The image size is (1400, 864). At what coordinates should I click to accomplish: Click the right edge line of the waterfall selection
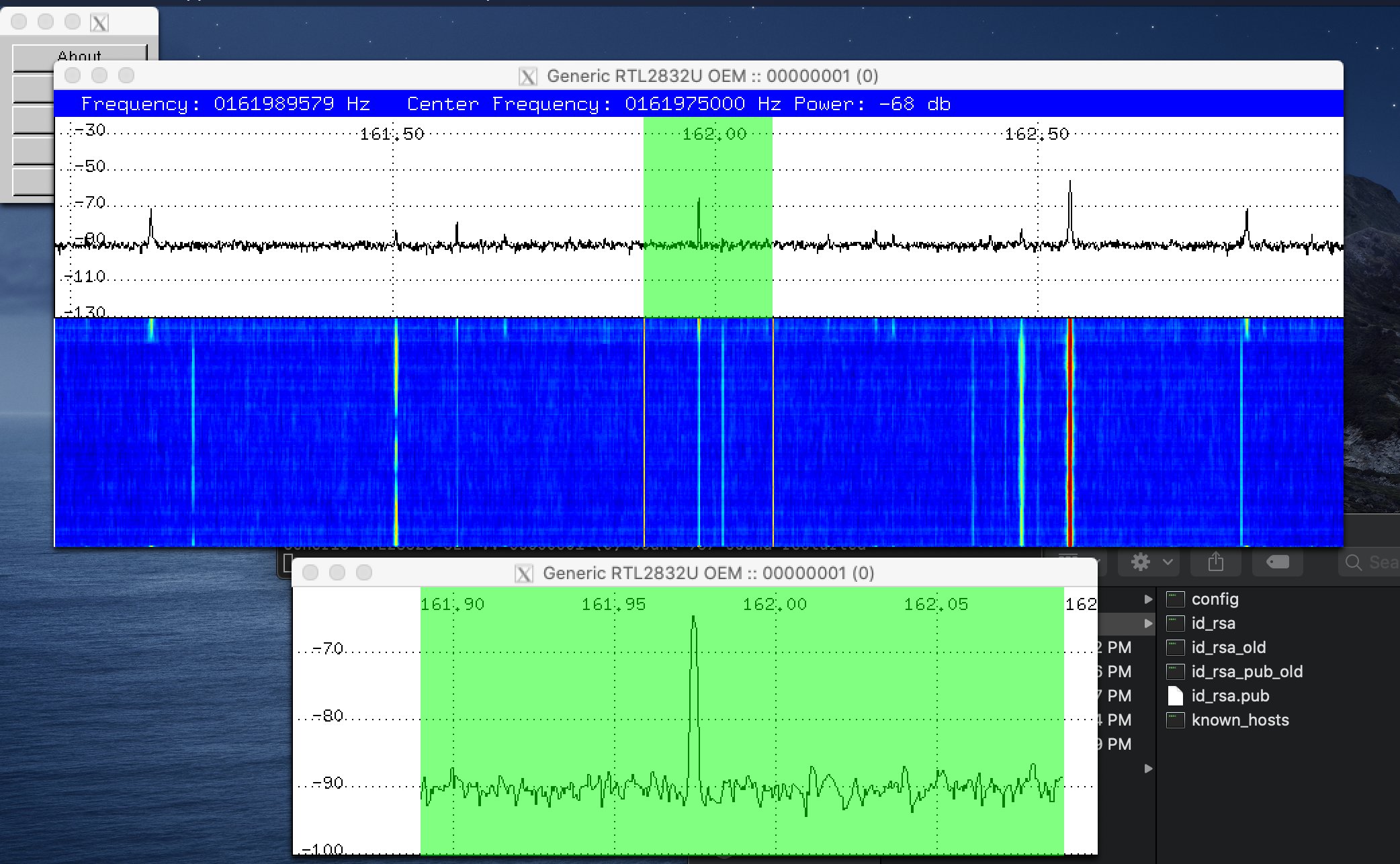(773, 432)
